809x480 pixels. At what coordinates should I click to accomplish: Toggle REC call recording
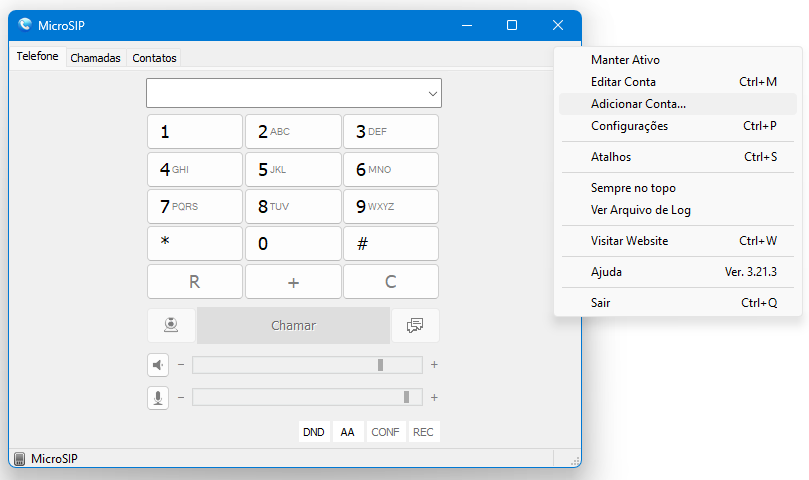coord(423,432)
